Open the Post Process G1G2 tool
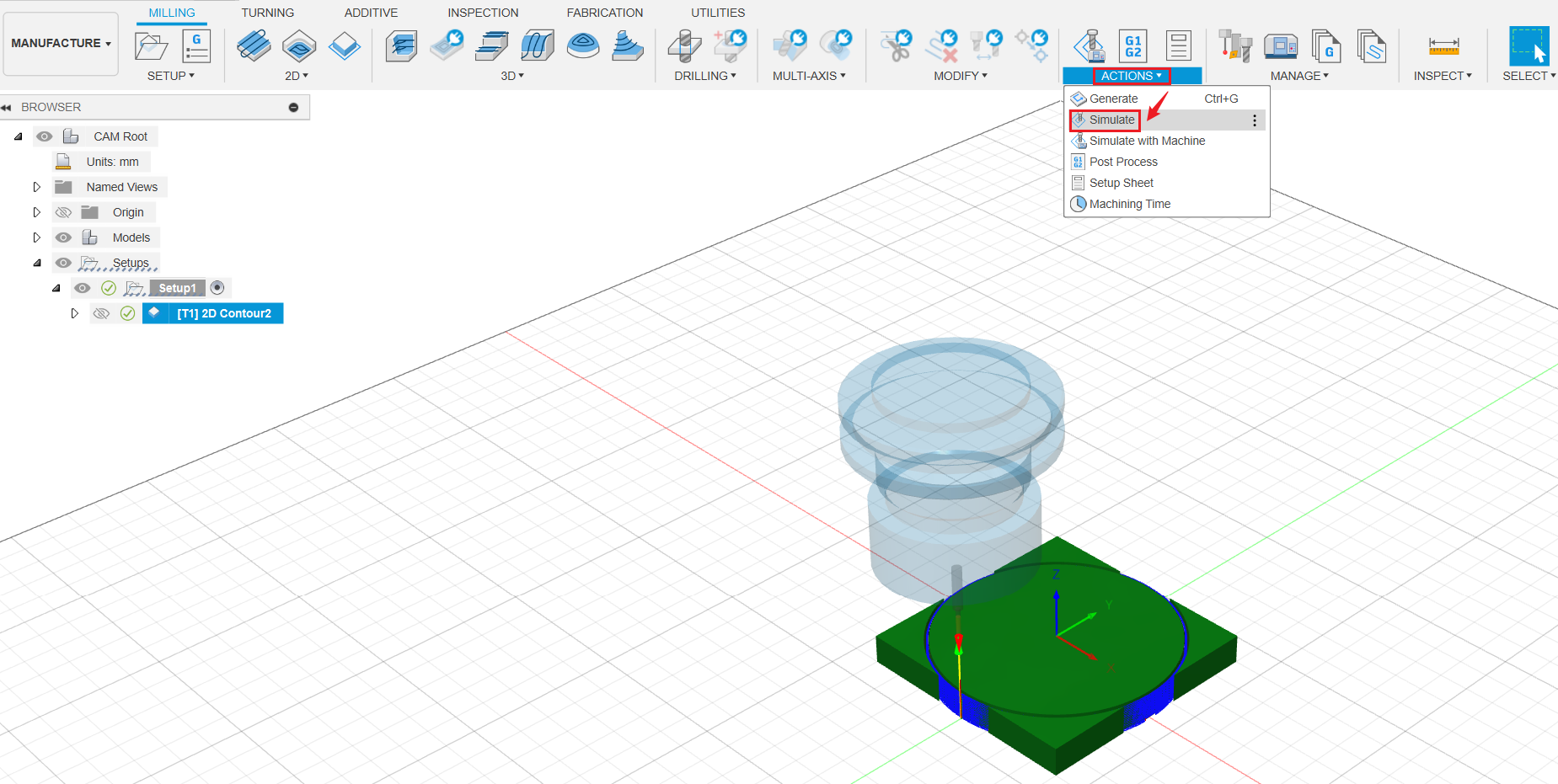The width and height of the screenshot is (1558, 784). pos(1132,46)
